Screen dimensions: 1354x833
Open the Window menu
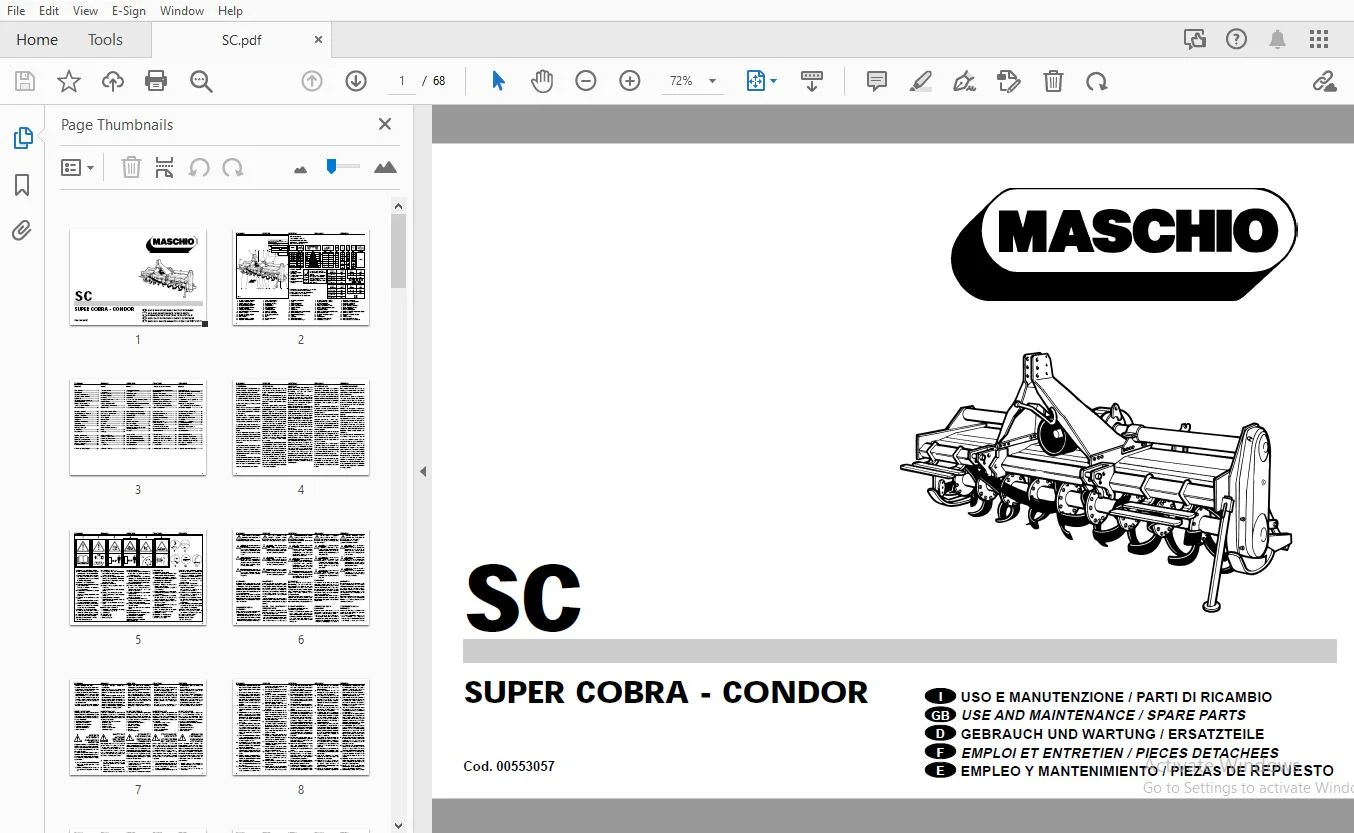pos(181,10)
